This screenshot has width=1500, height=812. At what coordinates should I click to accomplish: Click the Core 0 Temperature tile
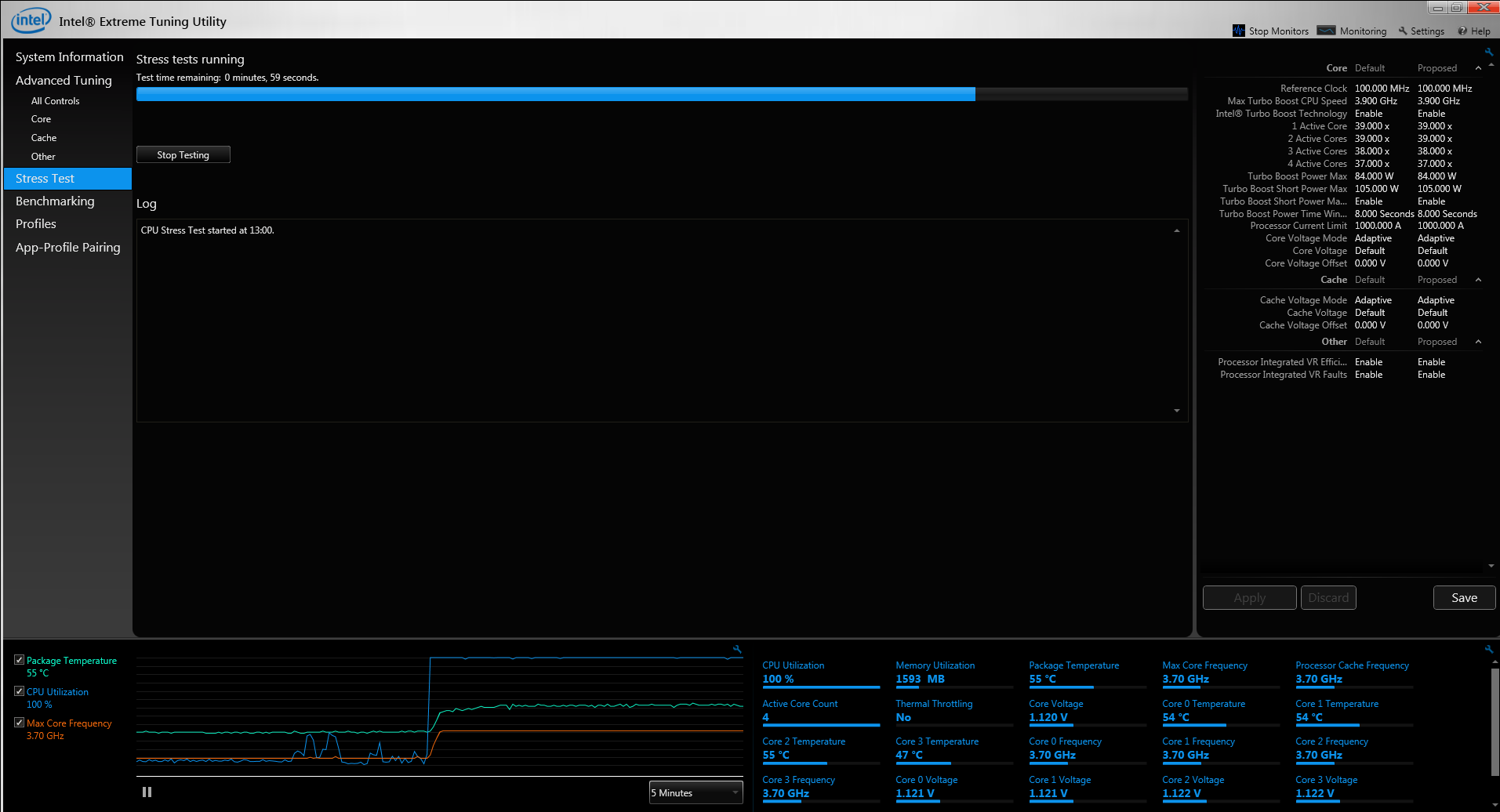[x=1221, y=712]
